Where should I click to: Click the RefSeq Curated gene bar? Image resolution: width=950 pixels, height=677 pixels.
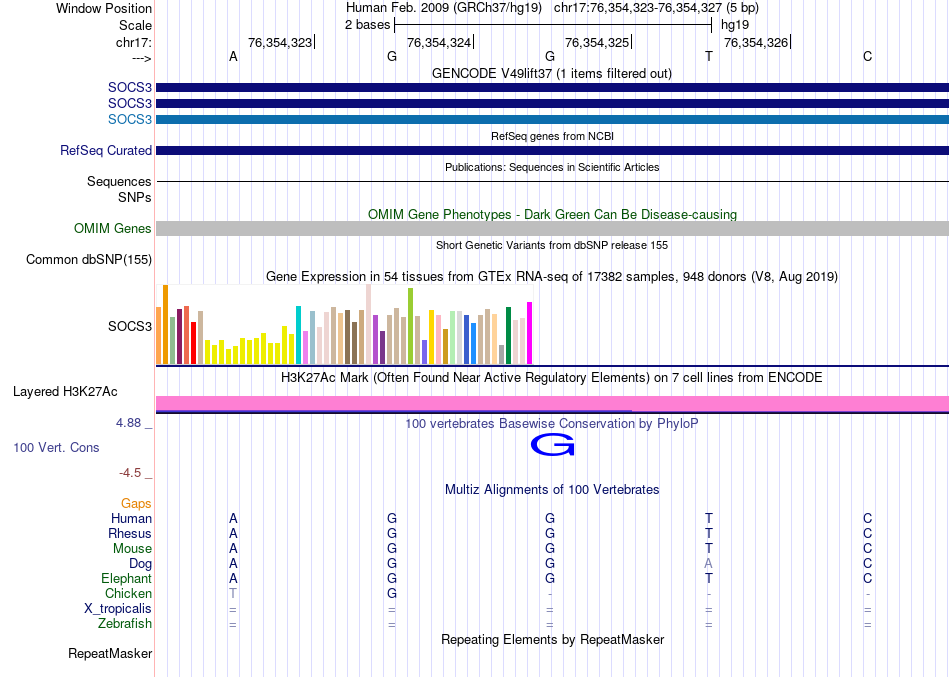[552, 150]
